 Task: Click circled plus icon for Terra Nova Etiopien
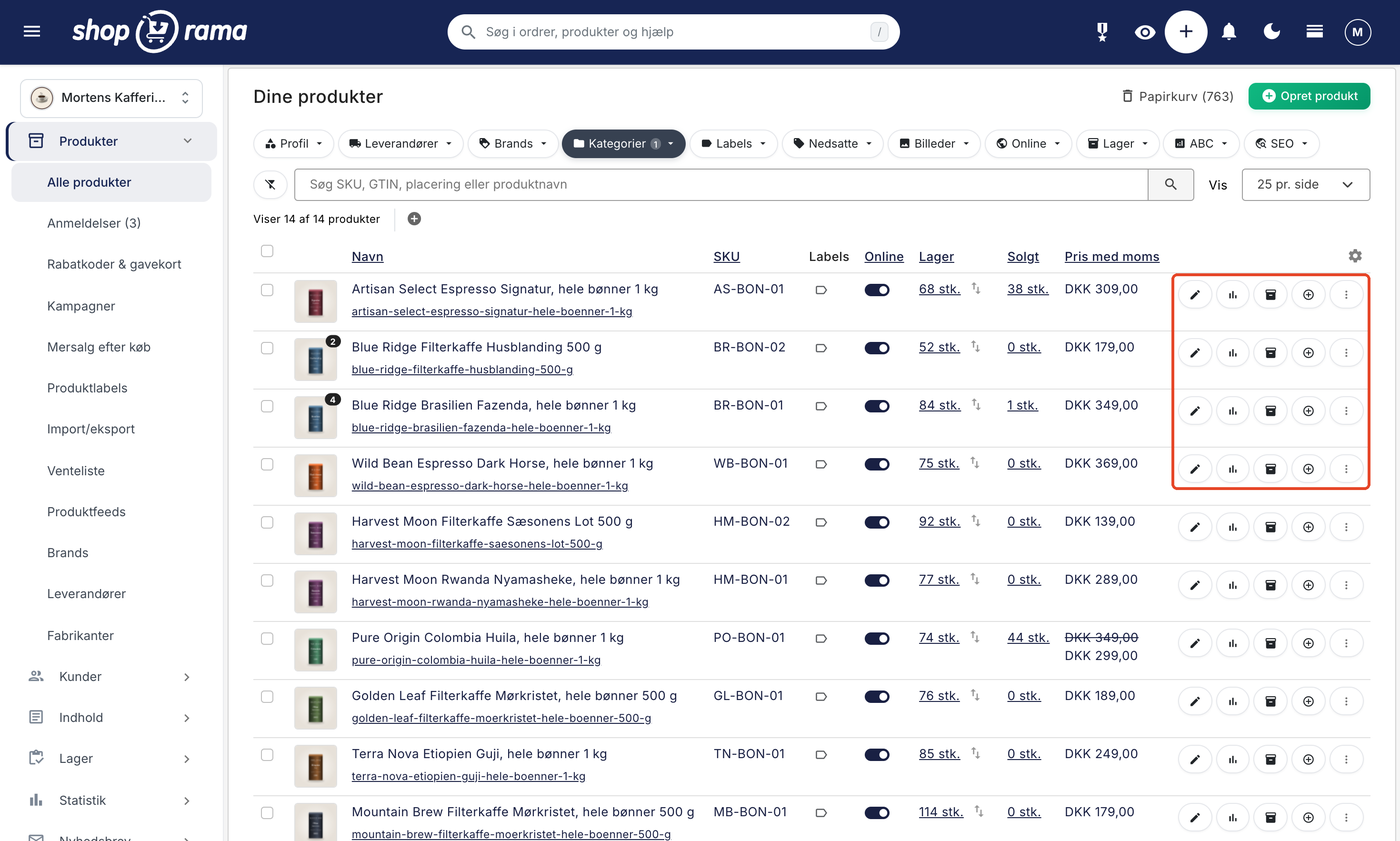1309,759
